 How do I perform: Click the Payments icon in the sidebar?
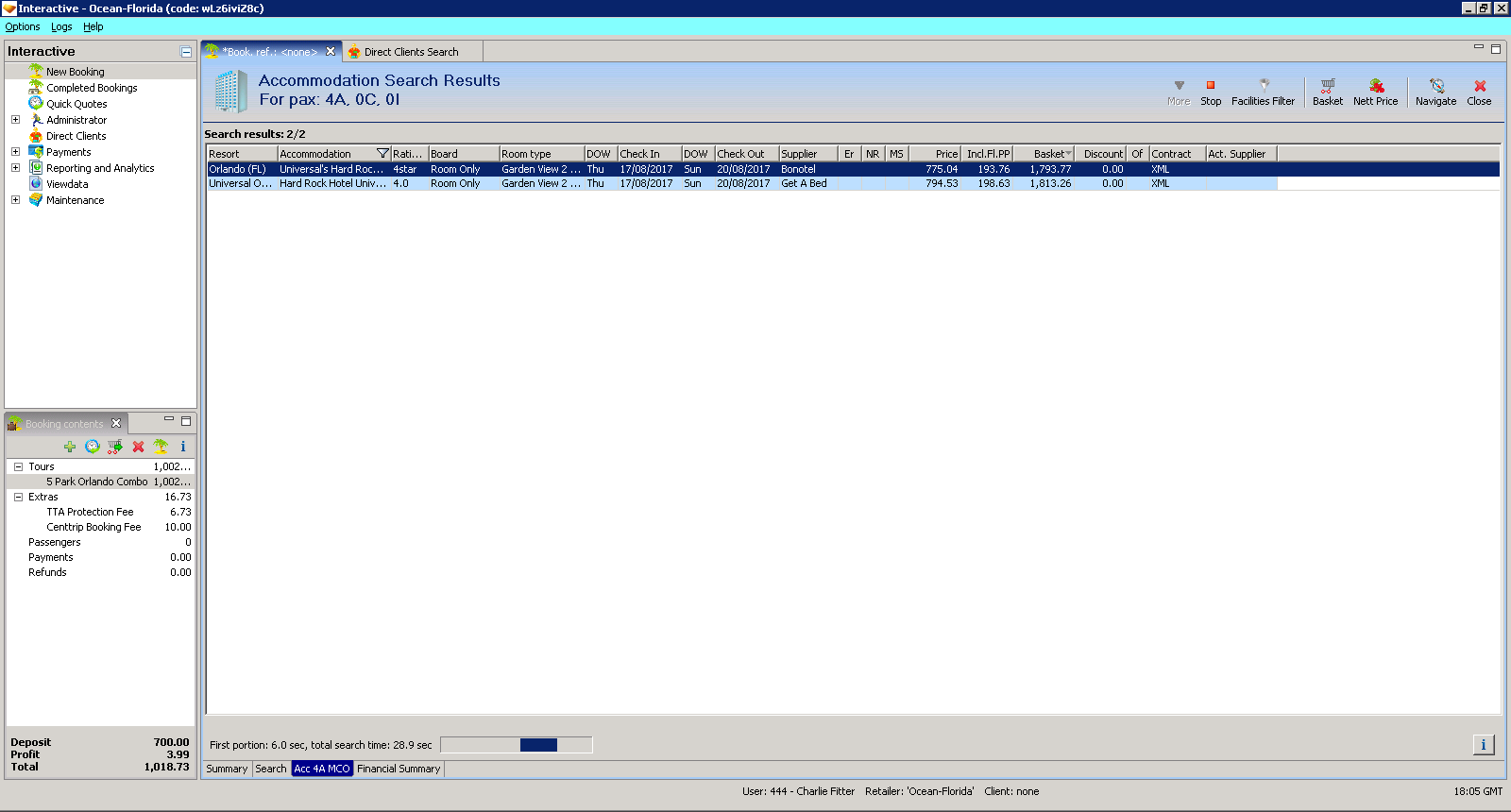pos(36,151)
